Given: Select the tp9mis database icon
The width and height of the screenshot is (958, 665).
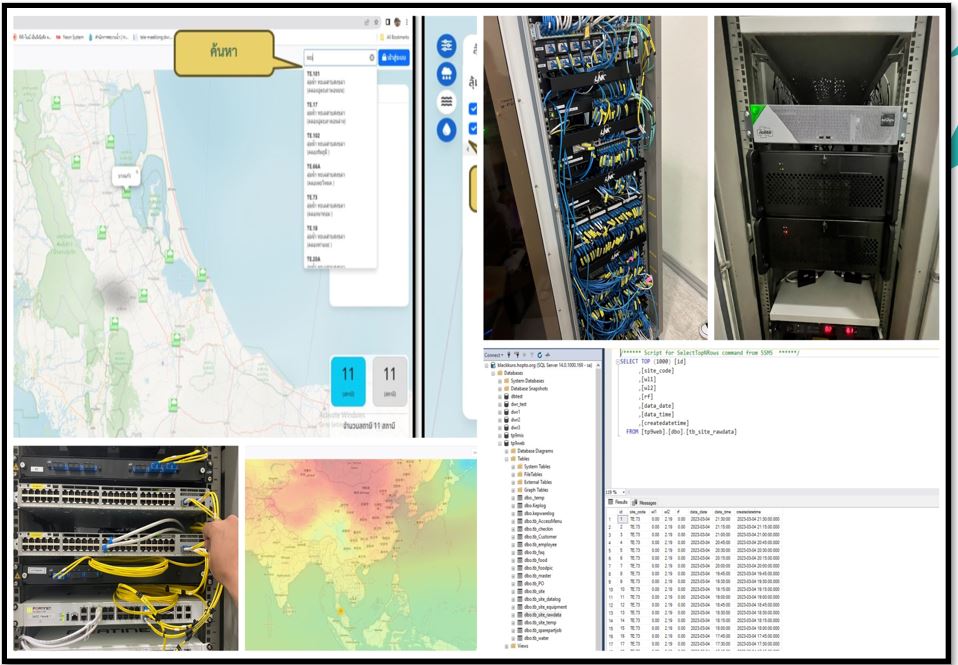Looking at the screenshot, I should [506, 435].
